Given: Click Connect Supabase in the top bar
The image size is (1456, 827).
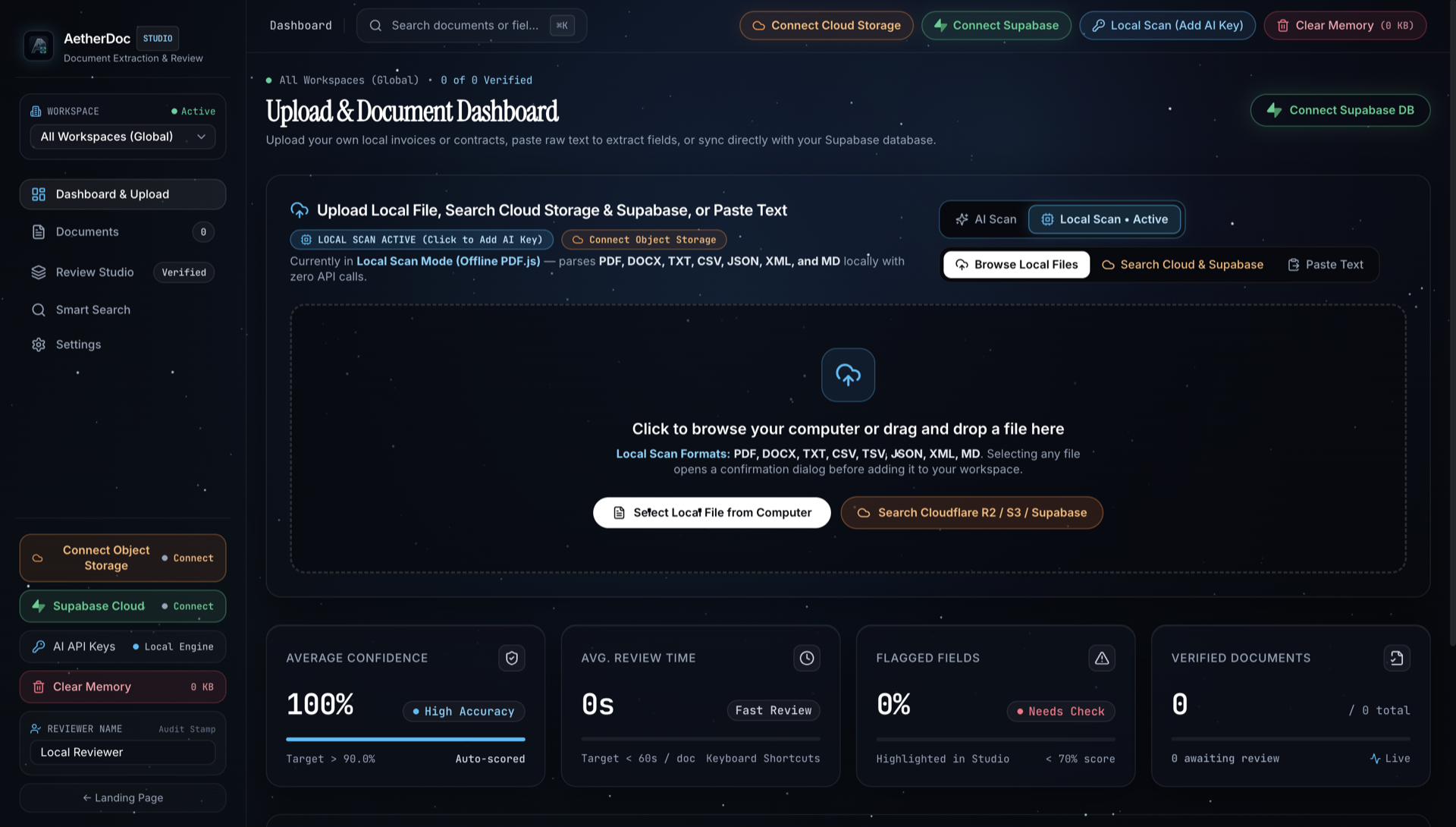Looking at the screenshot, I should pos(996,26).
